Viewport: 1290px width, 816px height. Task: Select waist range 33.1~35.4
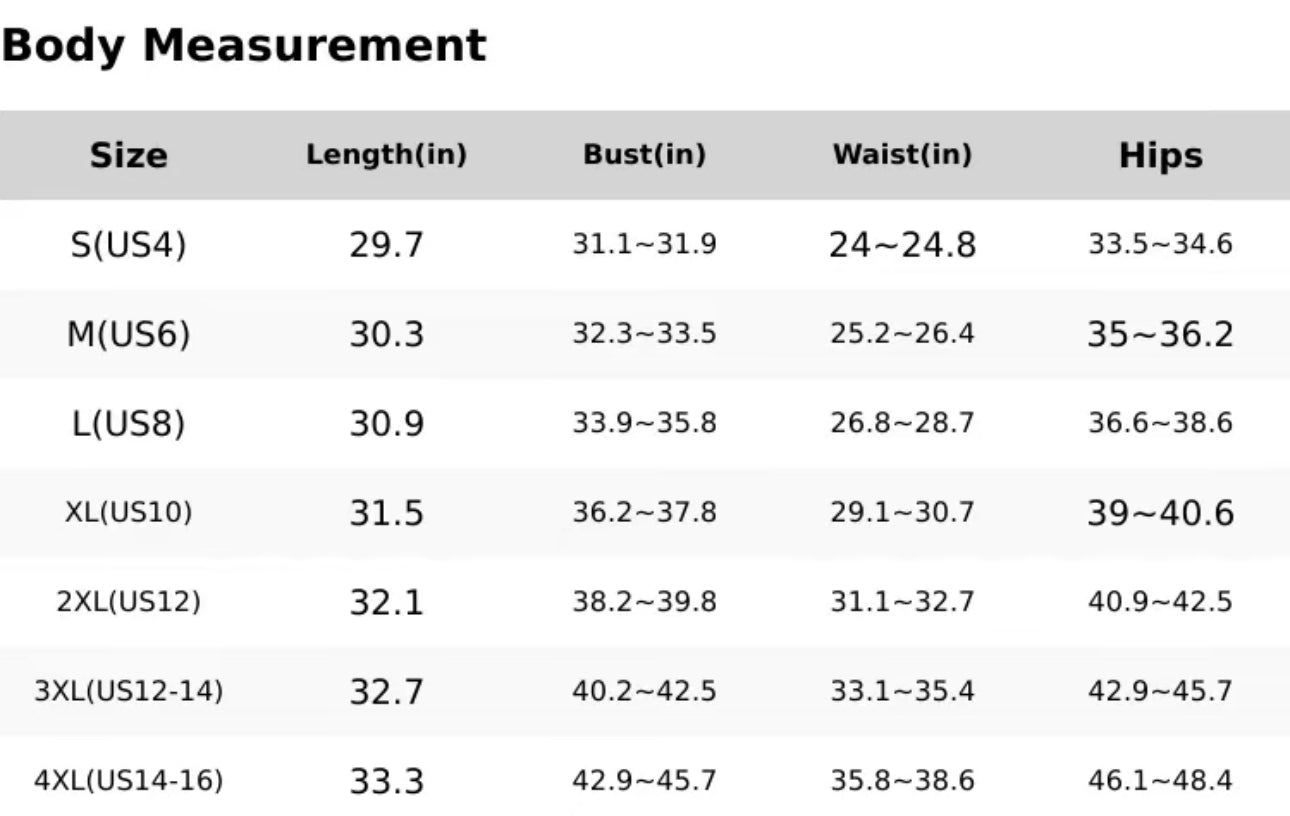[902, 691]
